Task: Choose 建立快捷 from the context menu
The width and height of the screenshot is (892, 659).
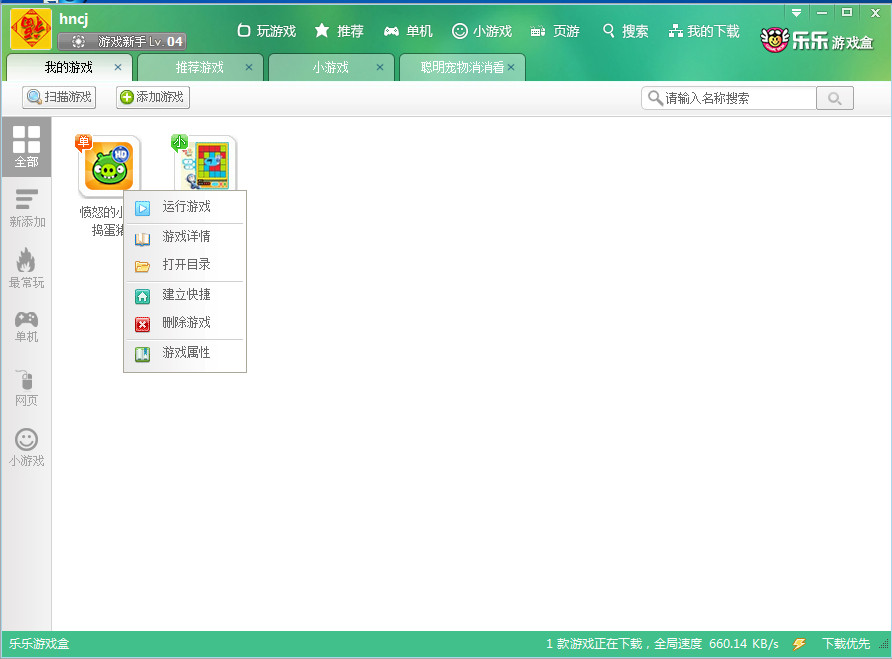Action: point(185,295)
